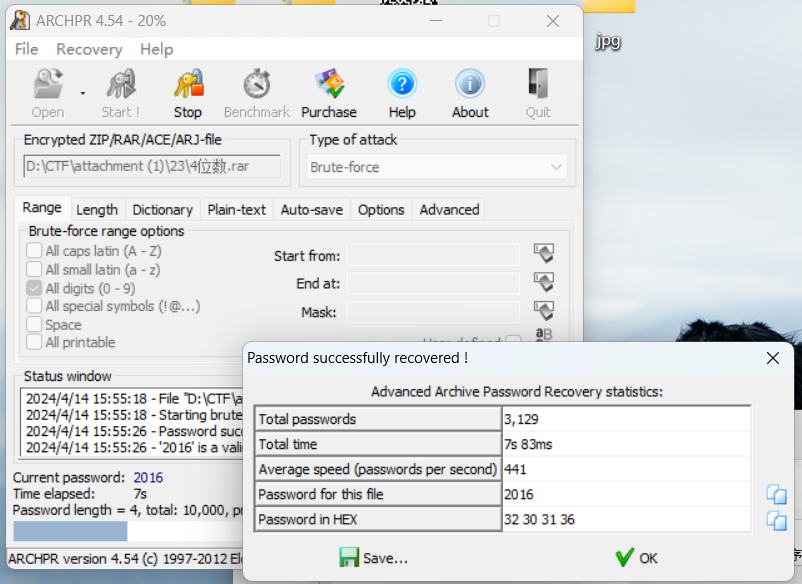Expand the Type of attack dropdown
Image resolution: width=802 pixels, height=584 pixels.
(x=437, y=167)
